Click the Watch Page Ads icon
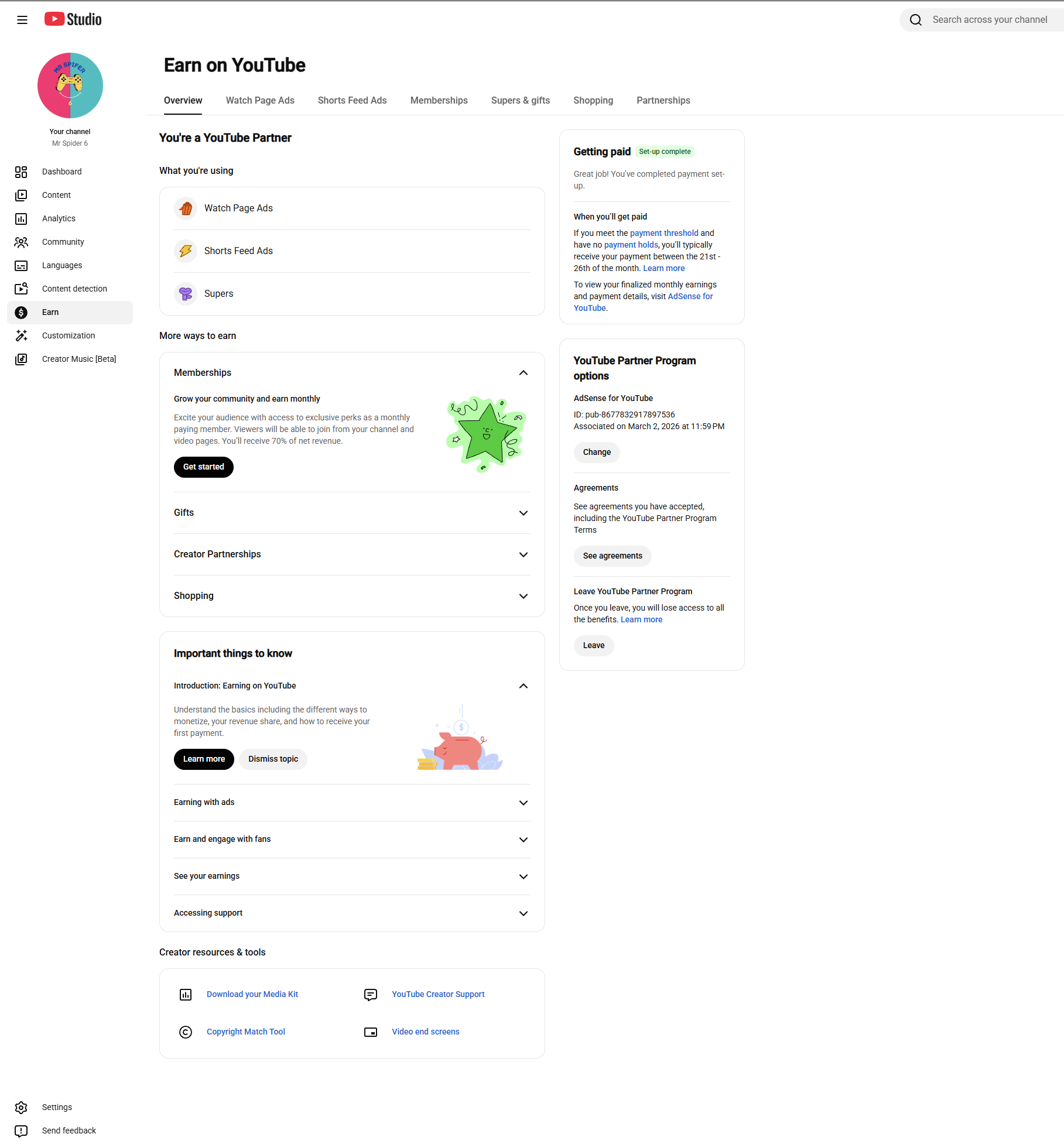The image size is (1064, 1144). (x=186, y=208)
